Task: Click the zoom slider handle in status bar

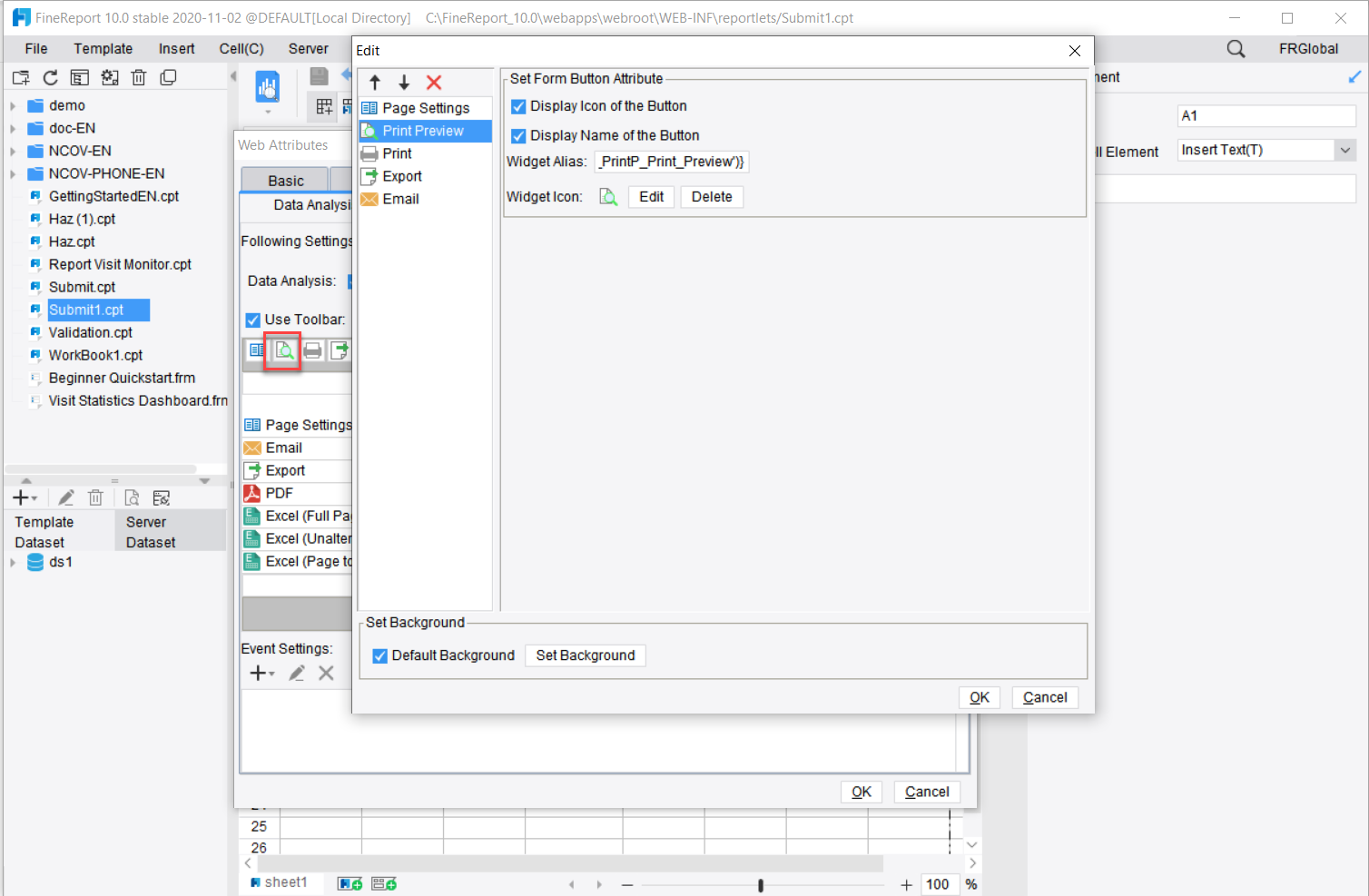Action: [761, 885]
